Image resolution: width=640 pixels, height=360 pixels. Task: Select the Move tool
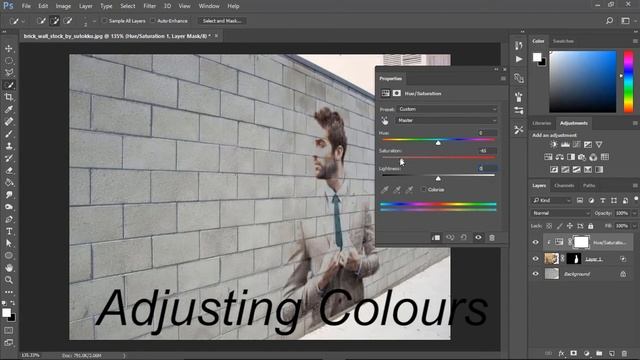pos(9,49)
